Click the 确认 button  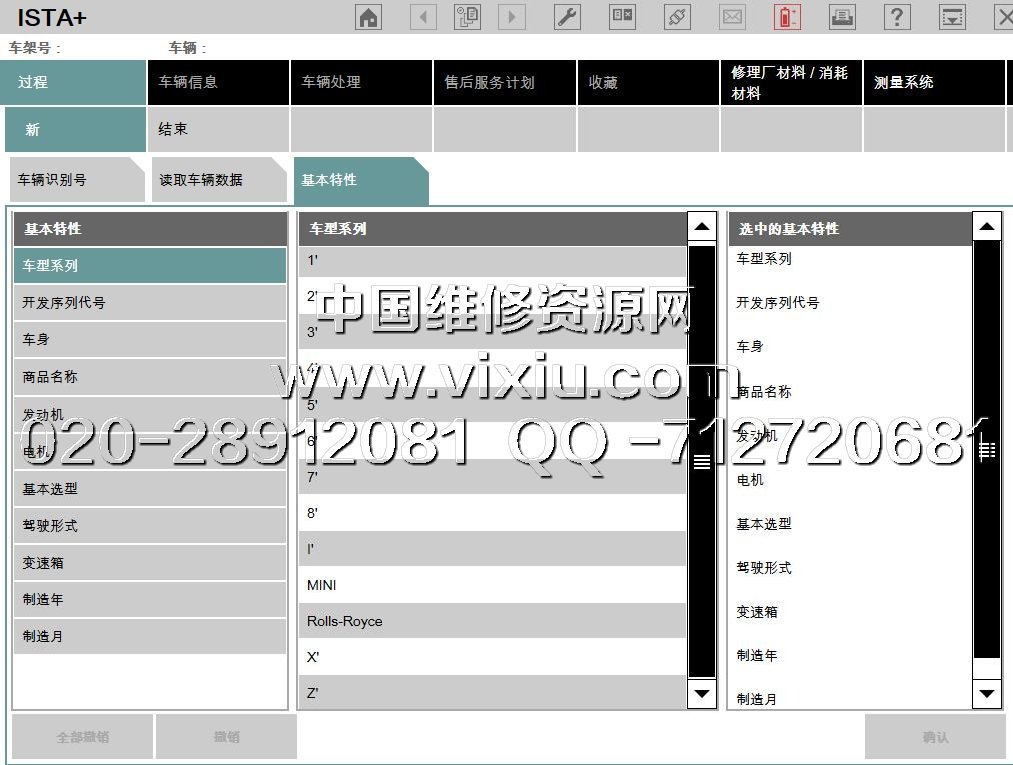pyautogui.click(x=935, y=737)
